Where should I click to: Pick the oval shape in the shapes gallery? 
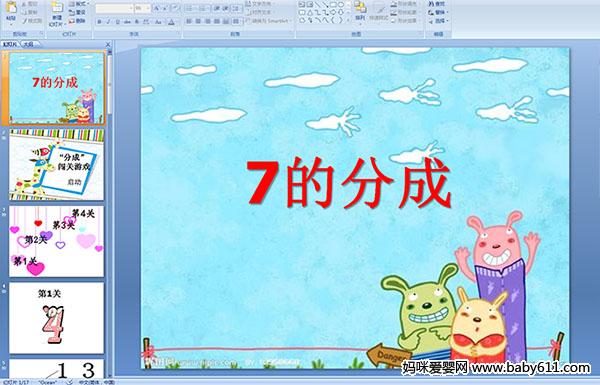click(x=341, y=5)
